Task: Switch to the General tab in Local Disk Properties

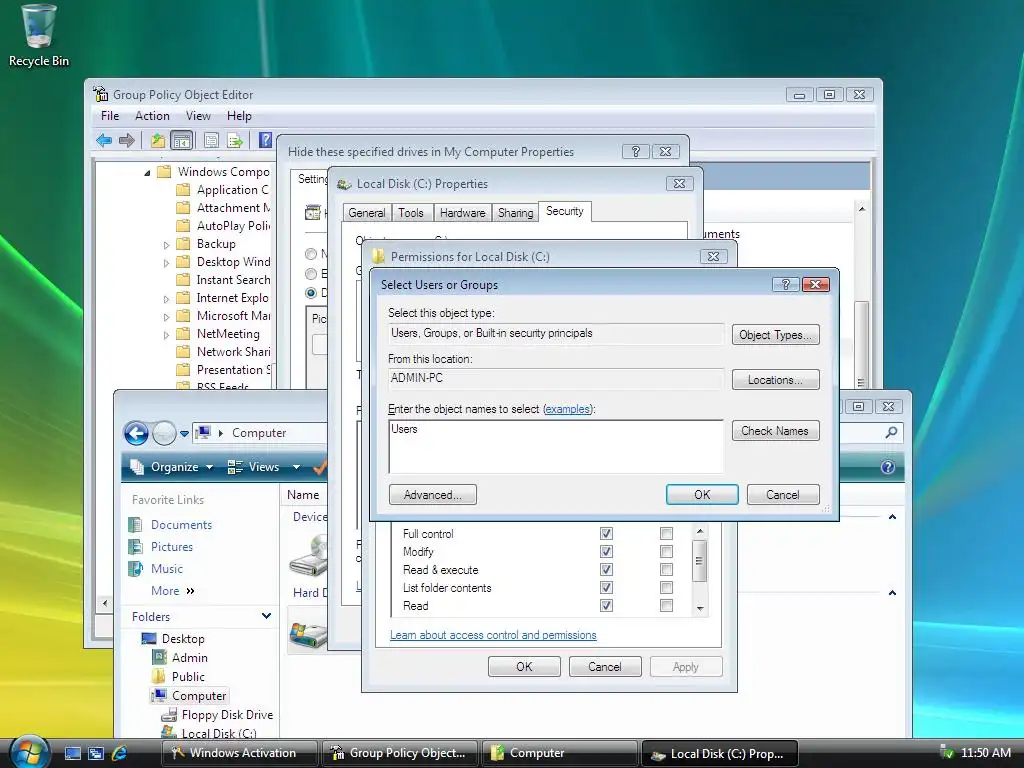Action: coord(366,213)
